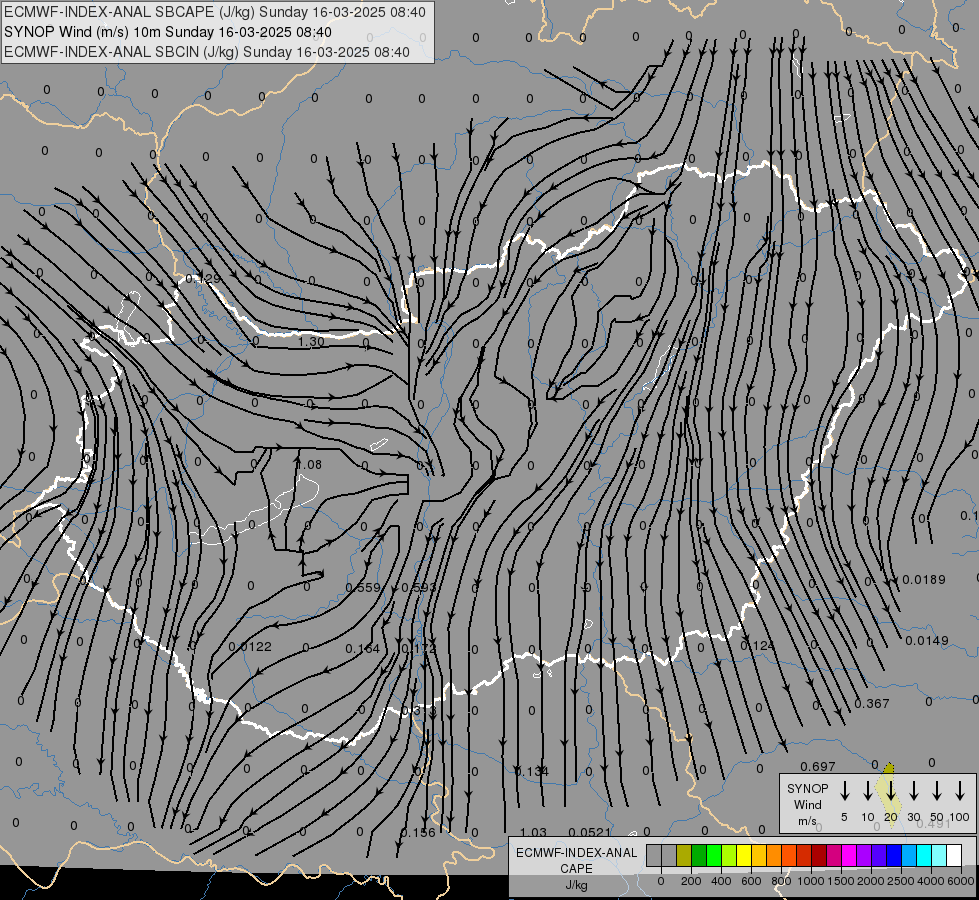Click the 2000 tick label on the CAPE scale

point(871,881)
